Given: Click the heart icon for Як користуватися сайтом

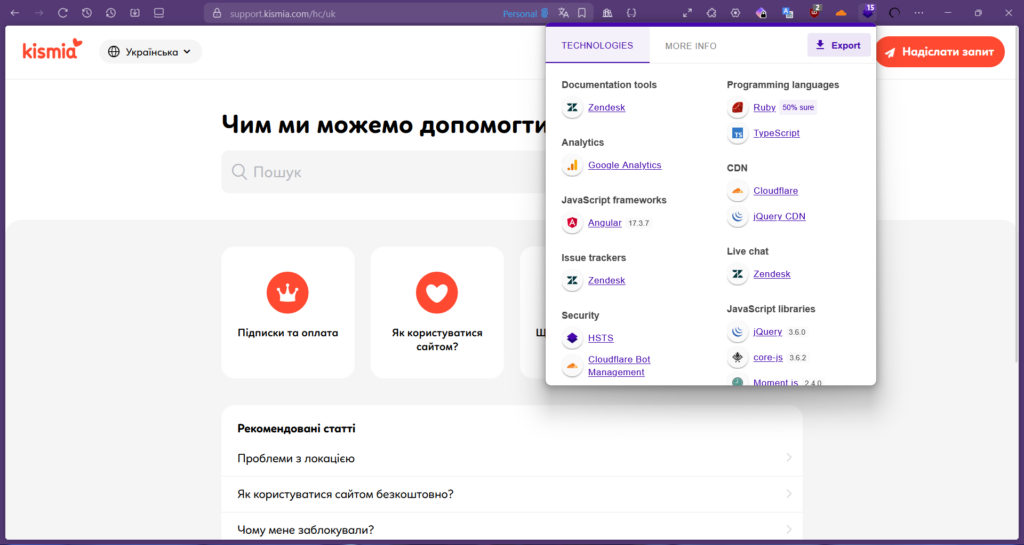Looking at the screenshot, I should [436, 293].
